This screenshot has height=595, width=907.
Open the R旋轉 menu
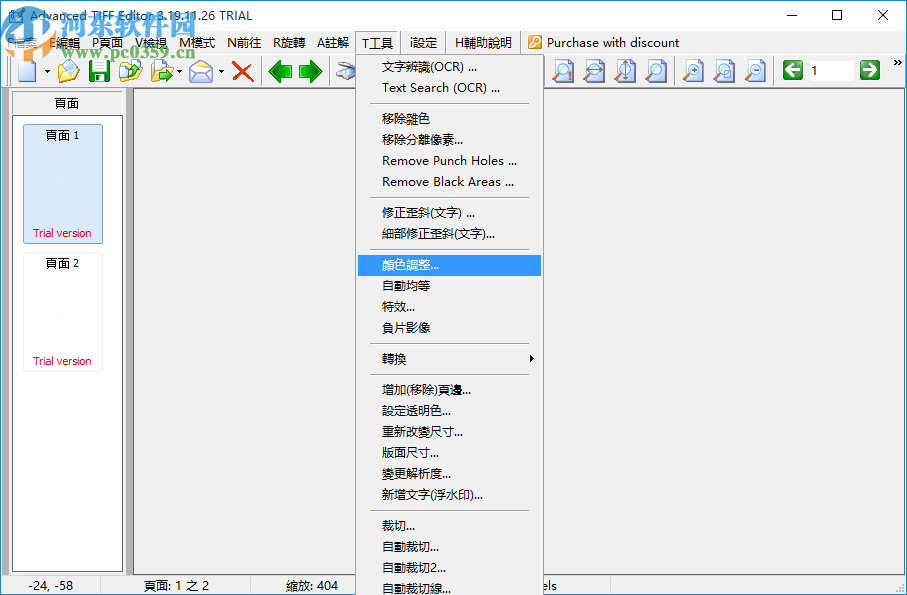(287, 42)
